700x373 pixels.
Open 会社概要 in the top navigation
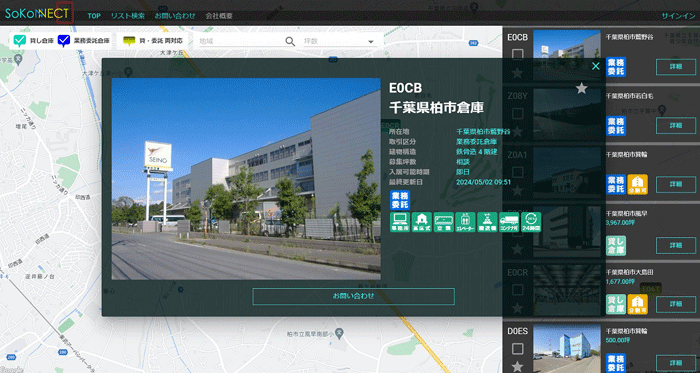click(219, 16)
